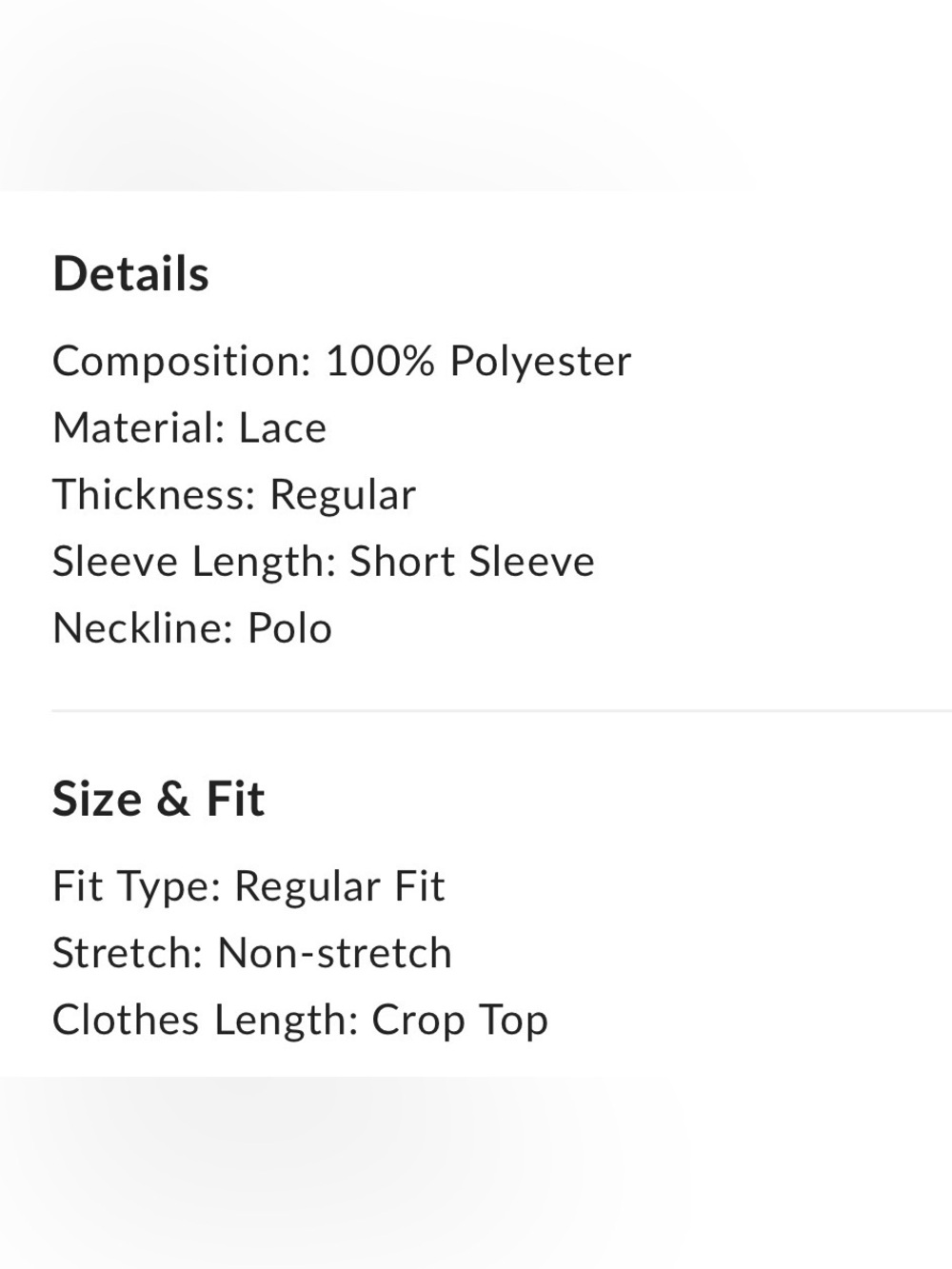
Task: Click the Sleeve Length: Short Sleeve line
Action: coord(324,562)
